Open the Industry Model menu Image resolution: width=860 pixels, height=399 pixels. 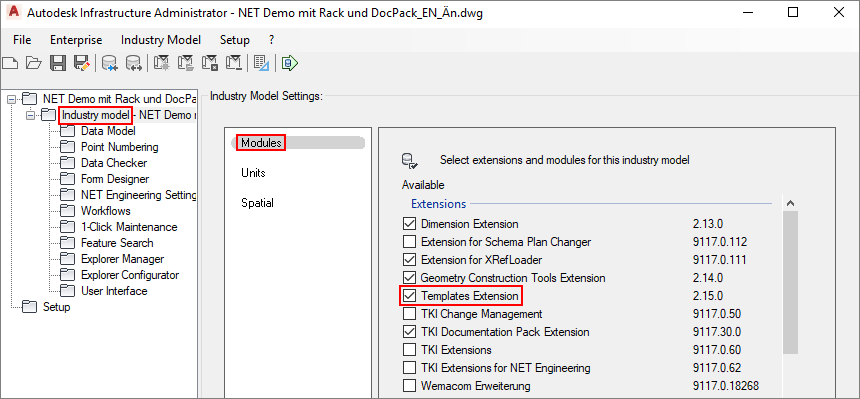(161, 40)
